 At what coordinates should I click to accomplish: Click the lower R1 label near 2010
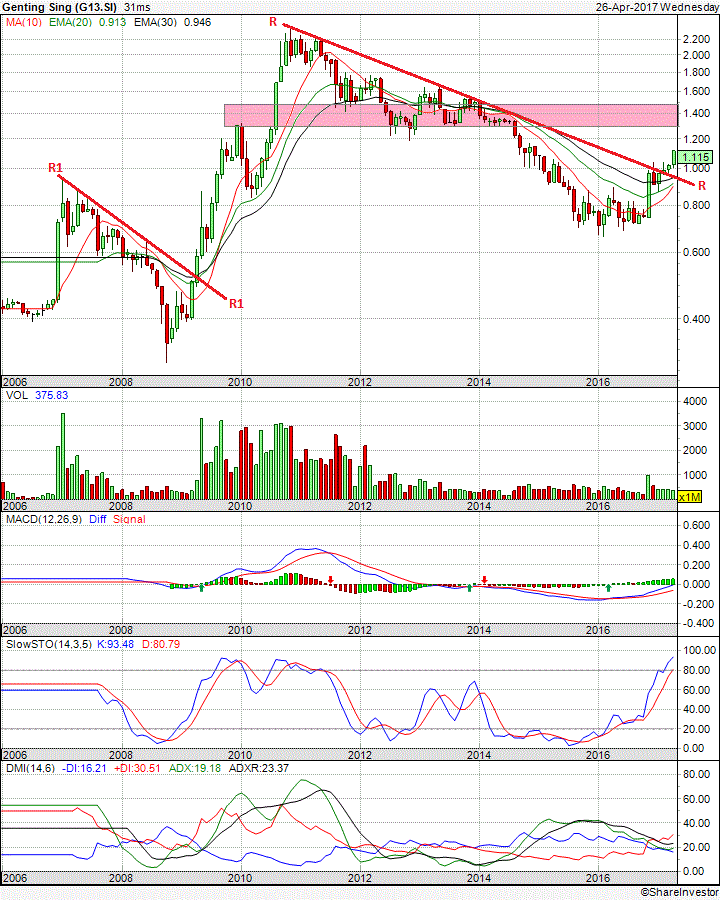pyautogui.click(x=236, y=304)
